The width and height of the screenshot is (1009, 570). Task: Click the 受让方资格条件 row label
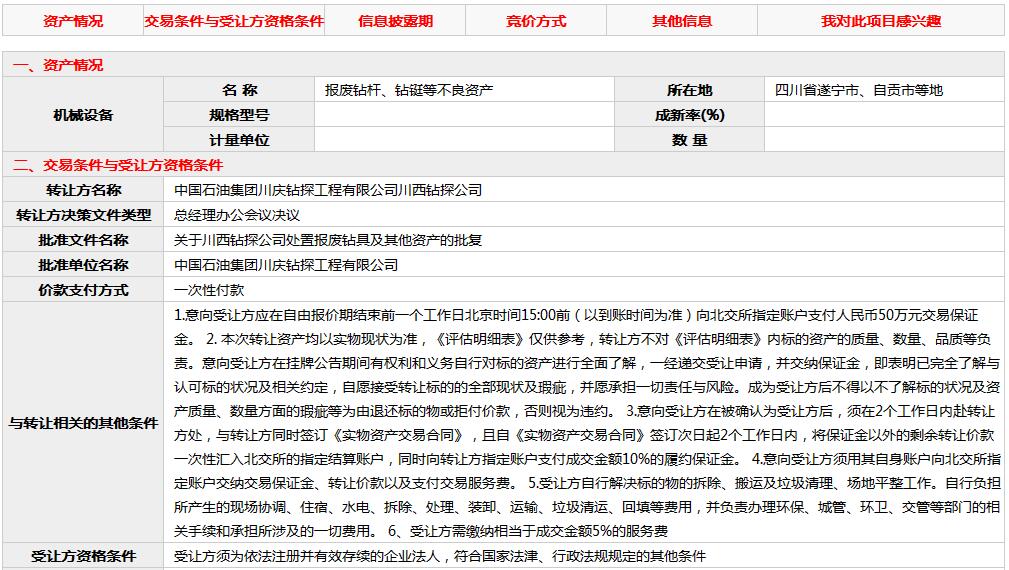pyautogui.click(x=83, y=556)
